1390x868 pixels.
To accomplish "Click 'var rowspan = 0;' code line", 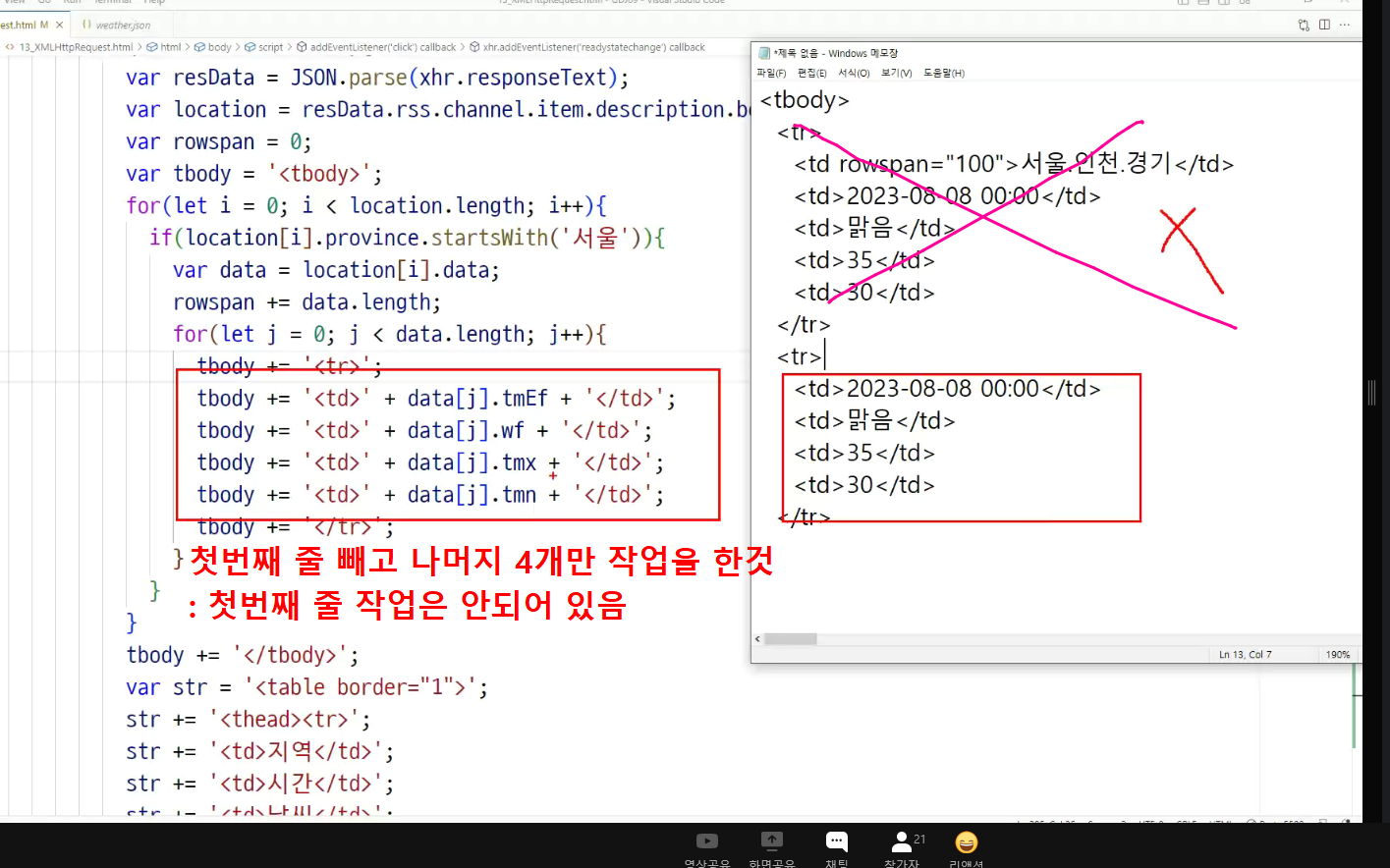I will tap(219, 141).
